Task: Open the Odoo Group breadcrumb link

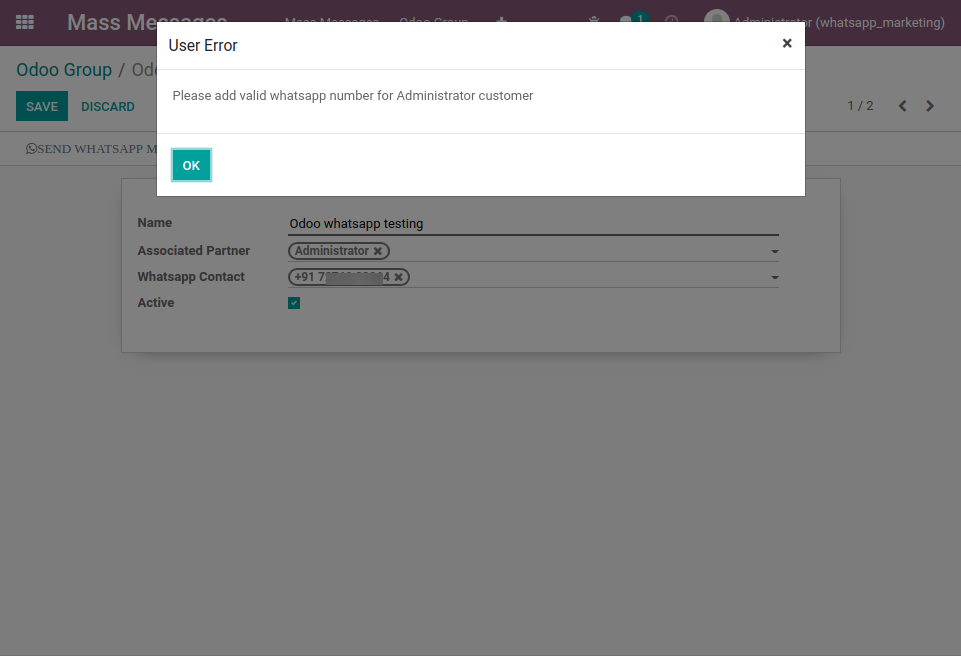Action: tap(64, 70)
